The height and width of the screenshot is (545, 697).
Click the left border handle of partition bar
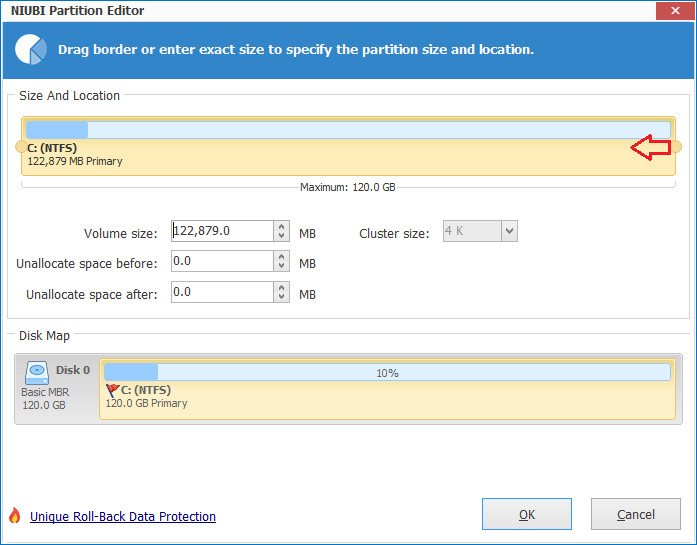(21, 147)
